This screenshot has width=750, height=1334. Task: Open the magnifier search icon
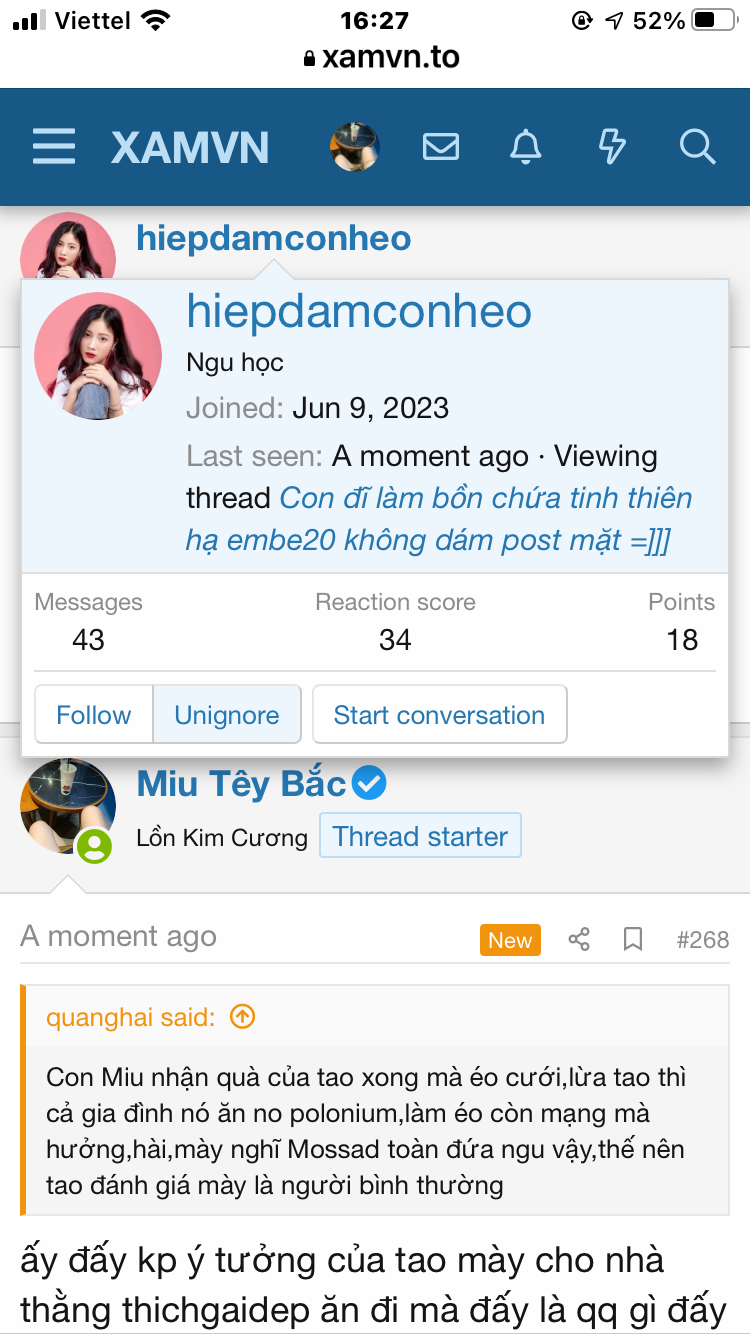(x=697, y=147)
